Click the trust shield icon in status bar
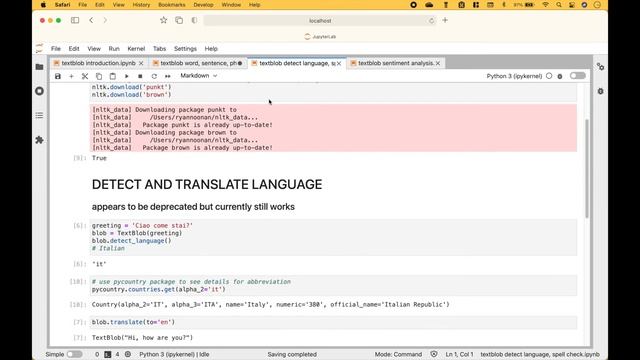Viewport: 640px width, 360px height. coord(434,354)
